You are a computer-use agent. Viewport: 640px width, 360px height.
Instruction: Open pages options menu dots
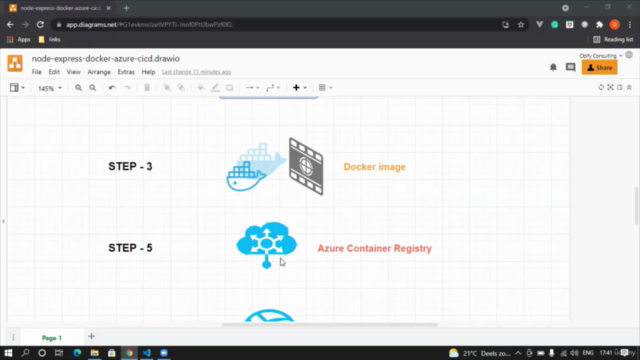pyautogui.click(x=13, y=337)
